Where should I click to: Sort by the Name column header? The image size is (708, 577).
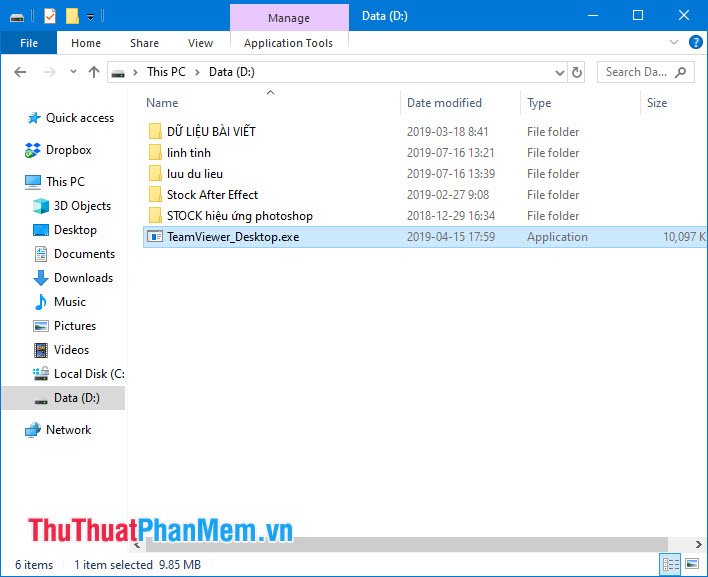pyautogui.click(x=271, y=103)
